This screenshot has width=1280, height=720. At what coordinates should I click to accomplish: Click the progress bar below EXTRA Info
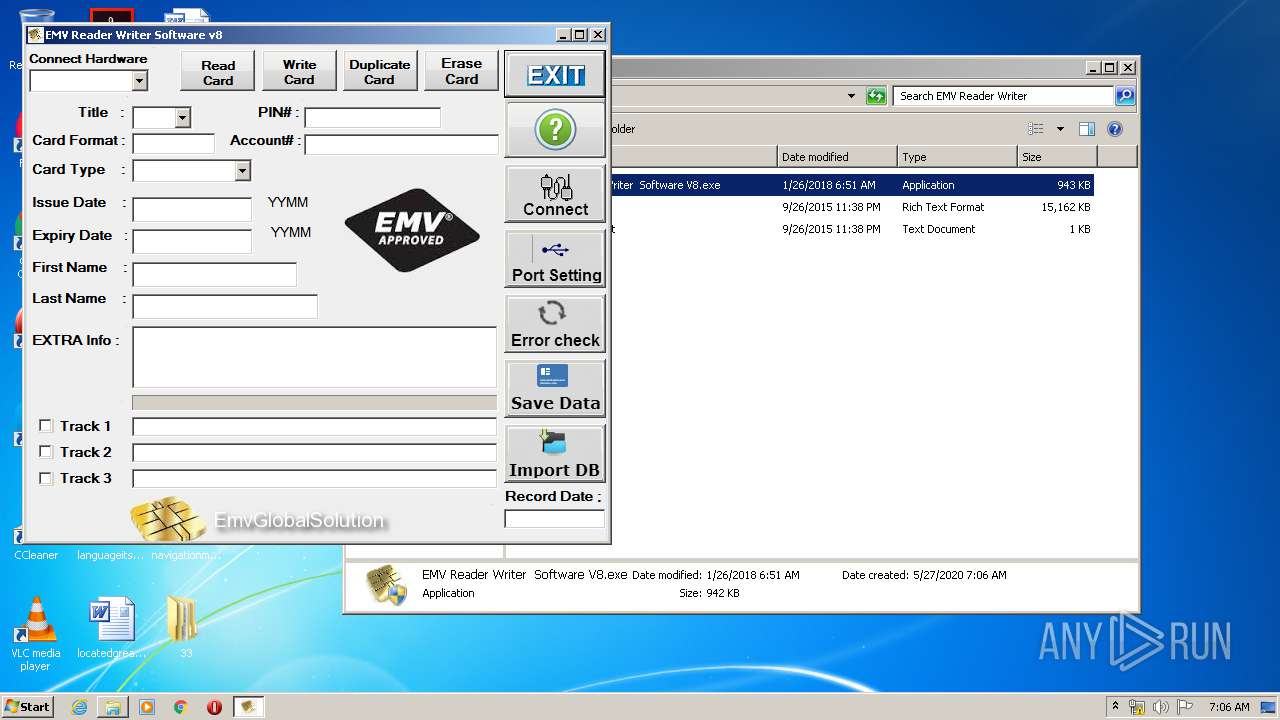(315, 402)
